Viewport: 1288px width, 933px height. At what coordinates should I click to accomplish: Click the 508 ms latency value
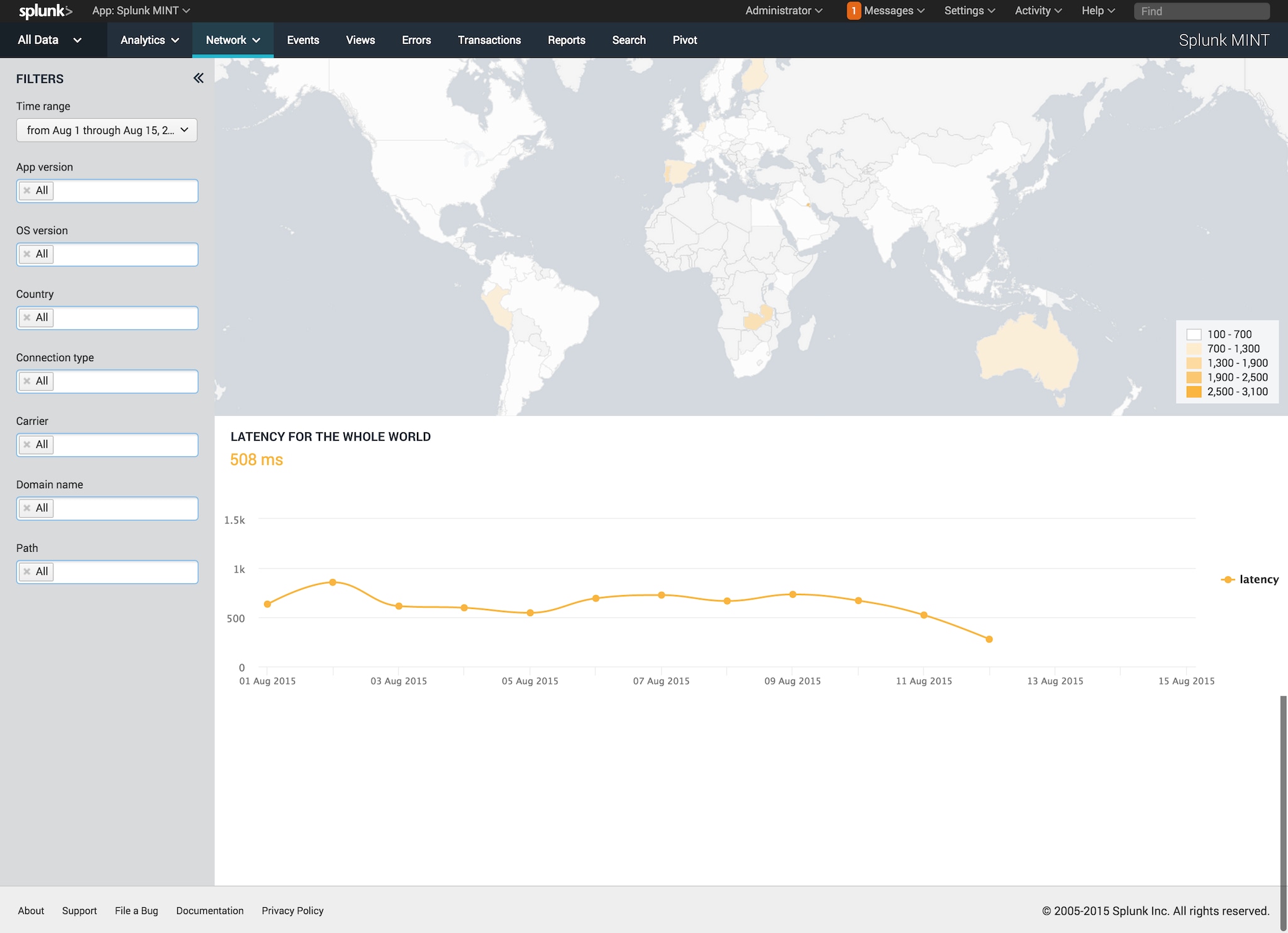pyautogui.click(x=257, y=460)
